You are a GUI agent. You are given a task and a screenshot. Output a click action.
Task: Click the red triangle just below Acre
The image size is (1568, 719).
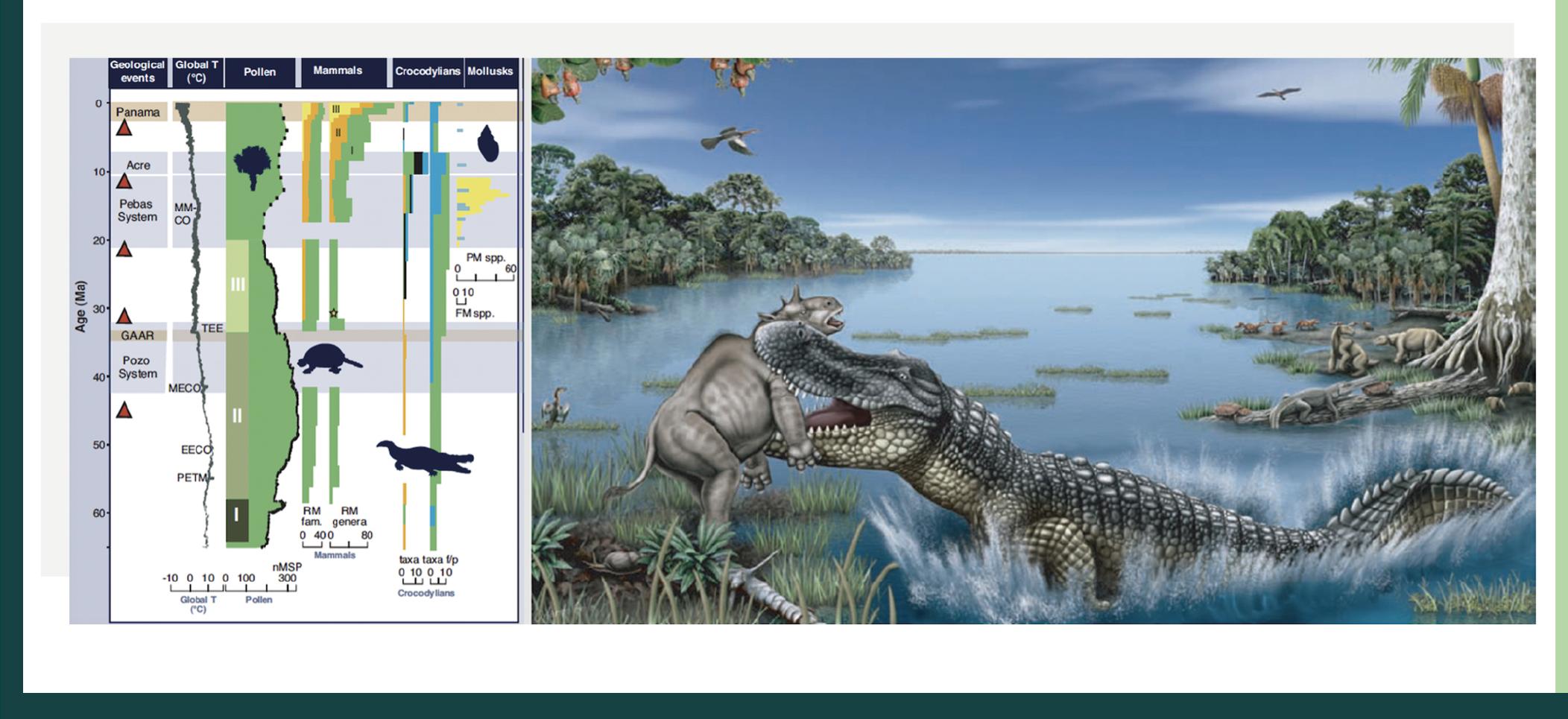point(124,181)
